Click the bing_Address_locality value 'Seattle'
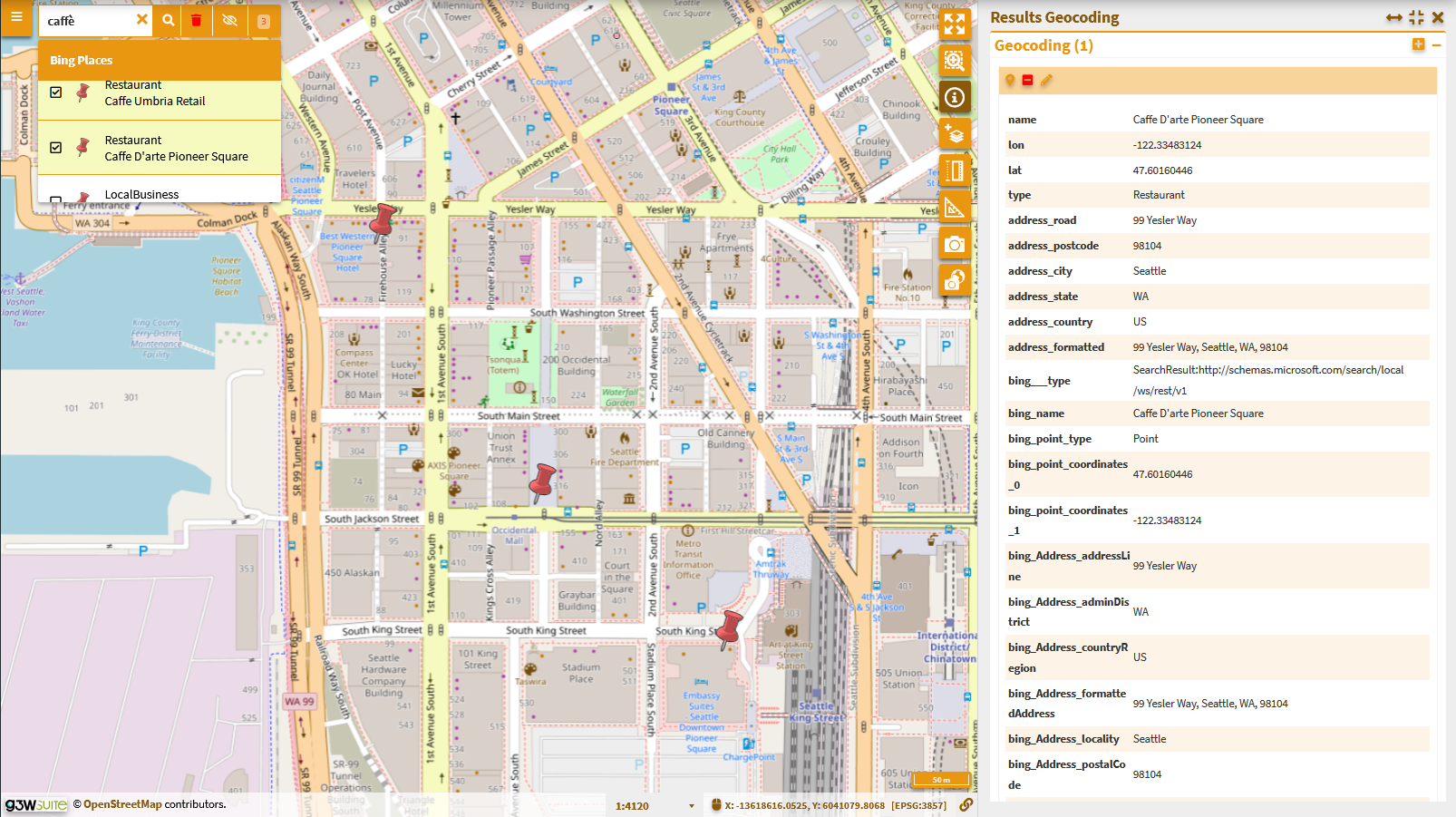Image resolution: width=1456 pixels, height=817 pixels. 1150,739
